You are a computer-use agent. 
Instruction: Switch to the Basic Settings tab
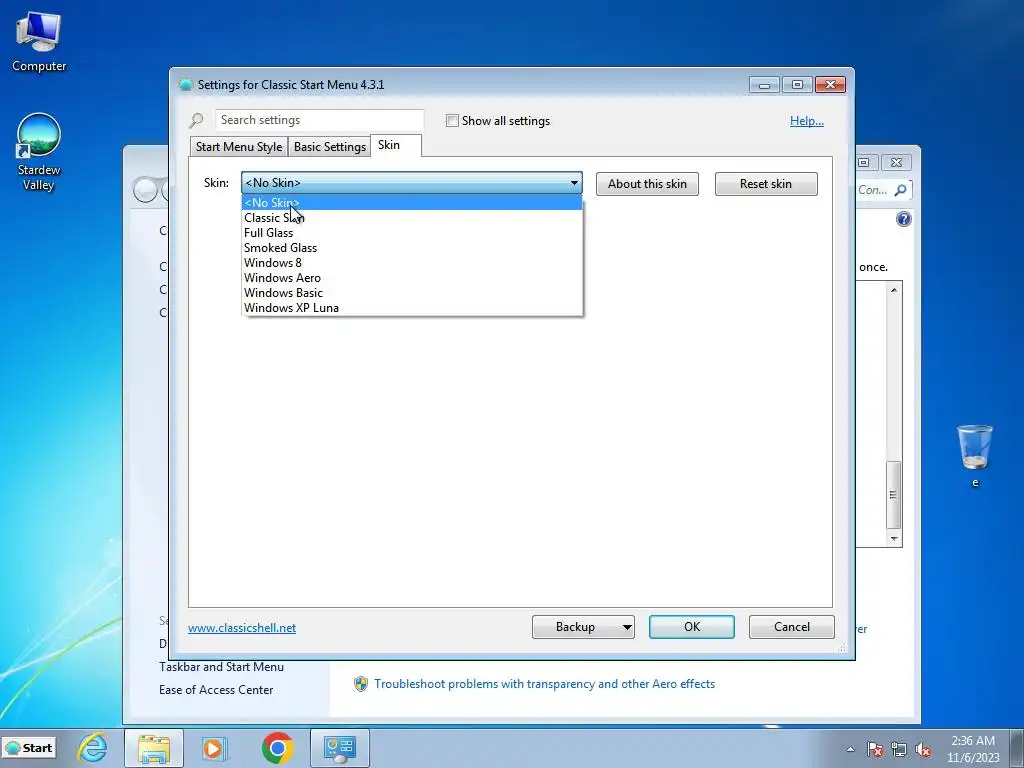[x=330, y=147]
